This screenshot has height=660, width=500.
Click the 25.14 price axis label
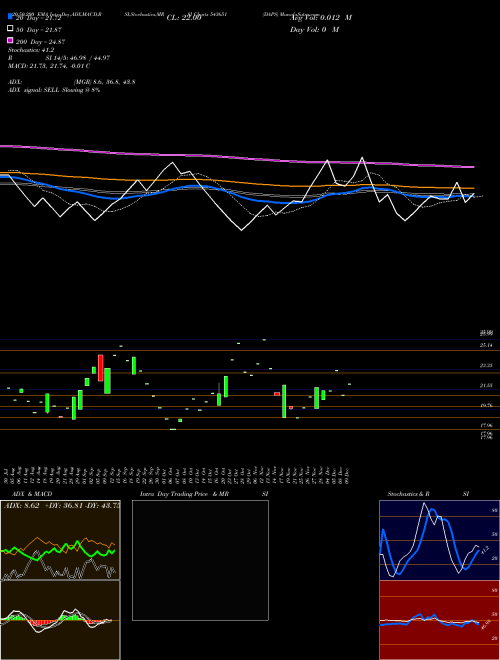click(486, 345)
